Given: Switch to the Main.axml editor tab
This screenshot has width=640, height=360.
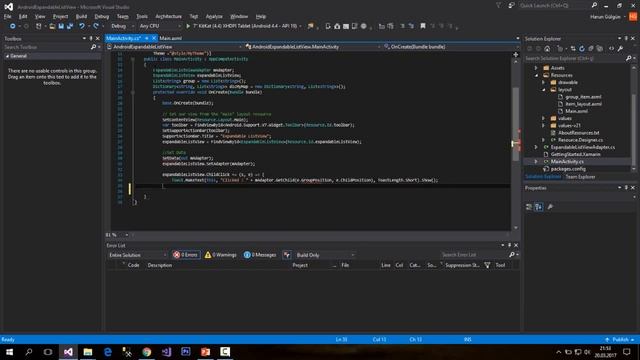Looking at the screenshot, I should (x=171, y=38).
